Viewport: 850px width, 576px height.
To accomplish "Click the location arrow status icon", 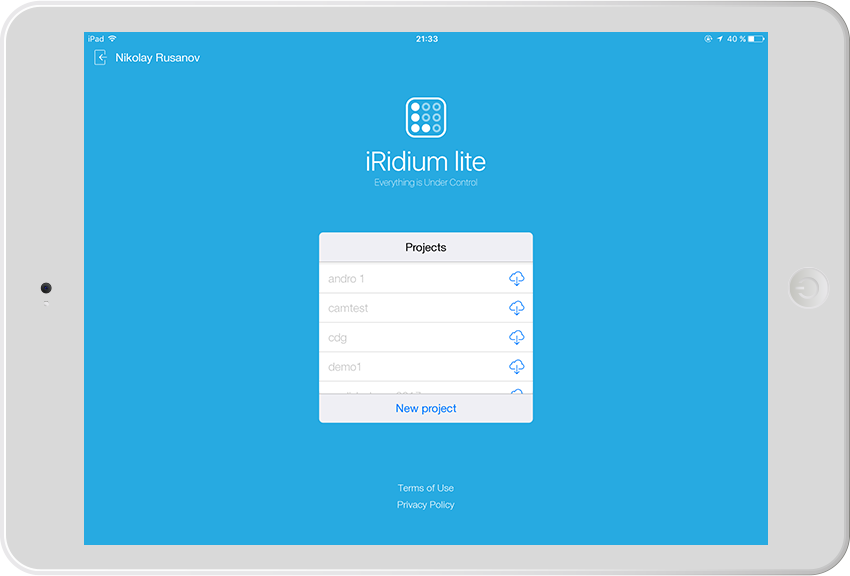I will 719,39.
